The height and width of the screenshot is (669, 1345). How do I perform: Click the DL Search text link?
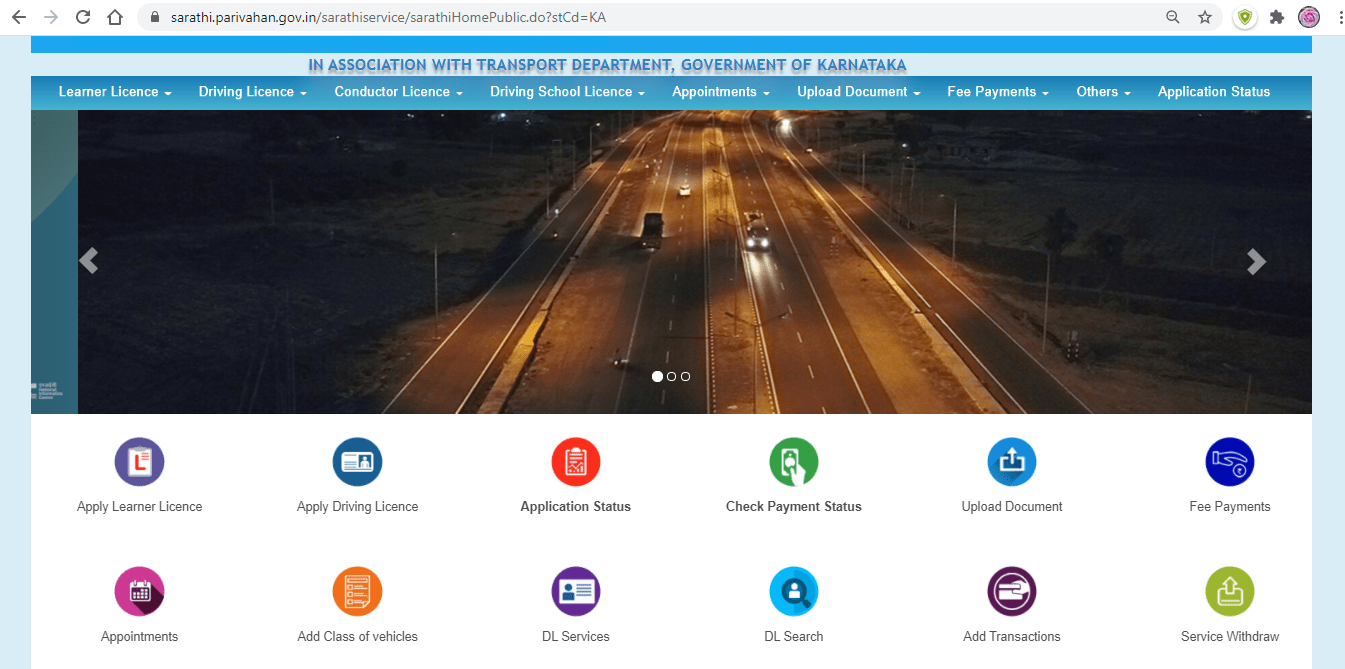click(x=794, y=636)
